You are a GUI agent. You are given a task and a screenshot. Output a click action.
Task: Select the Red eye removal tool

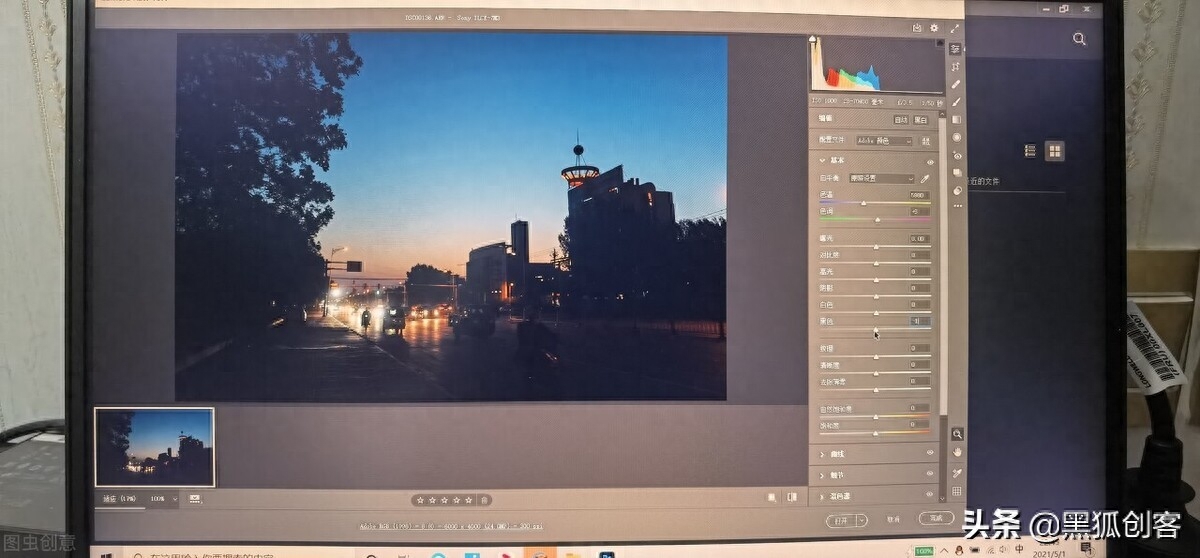tap(956, 155)
